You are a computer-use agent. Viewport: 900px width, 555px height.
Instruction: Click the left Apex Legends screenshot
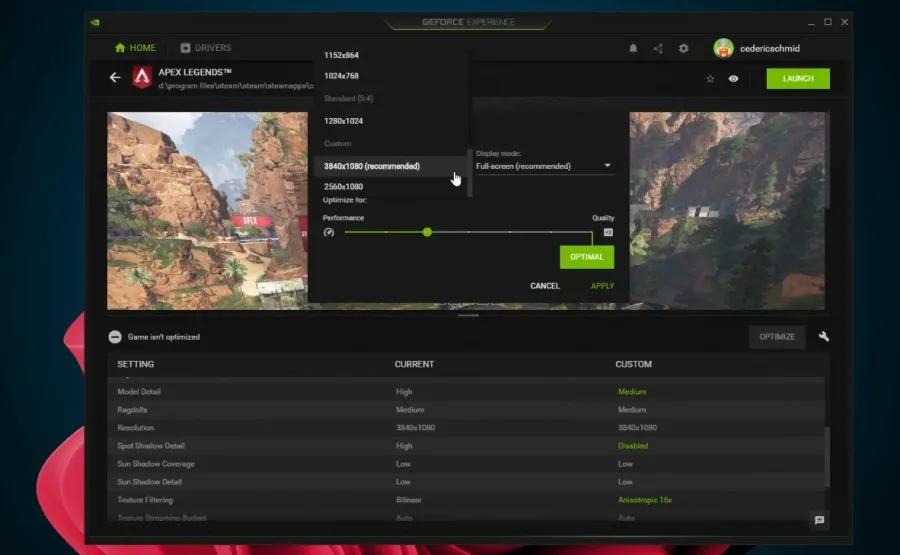coord(207,211)
